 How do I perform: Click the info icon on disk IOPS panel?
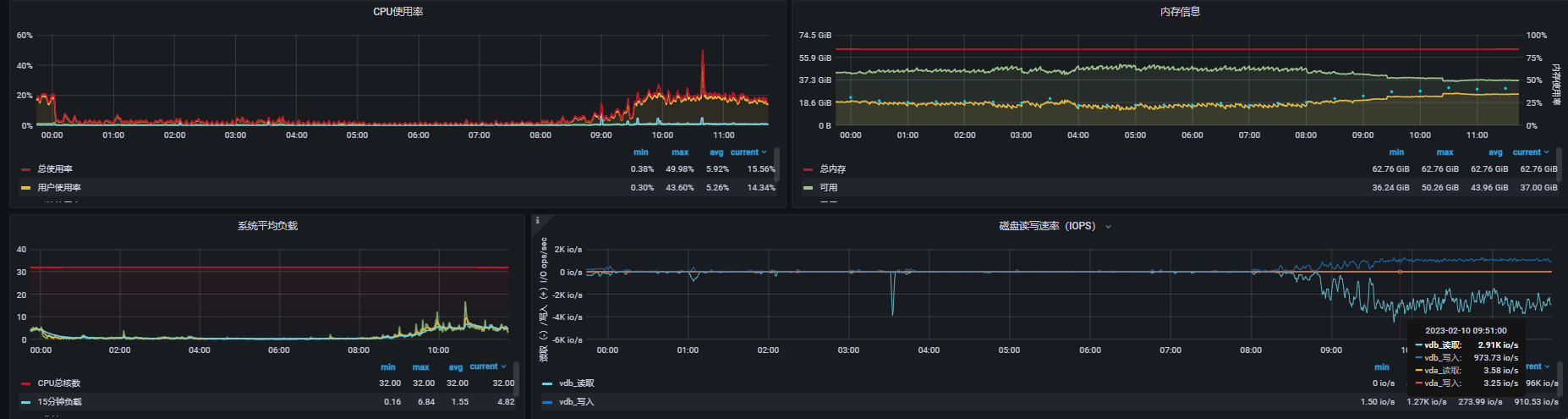[x=537, y=220]
